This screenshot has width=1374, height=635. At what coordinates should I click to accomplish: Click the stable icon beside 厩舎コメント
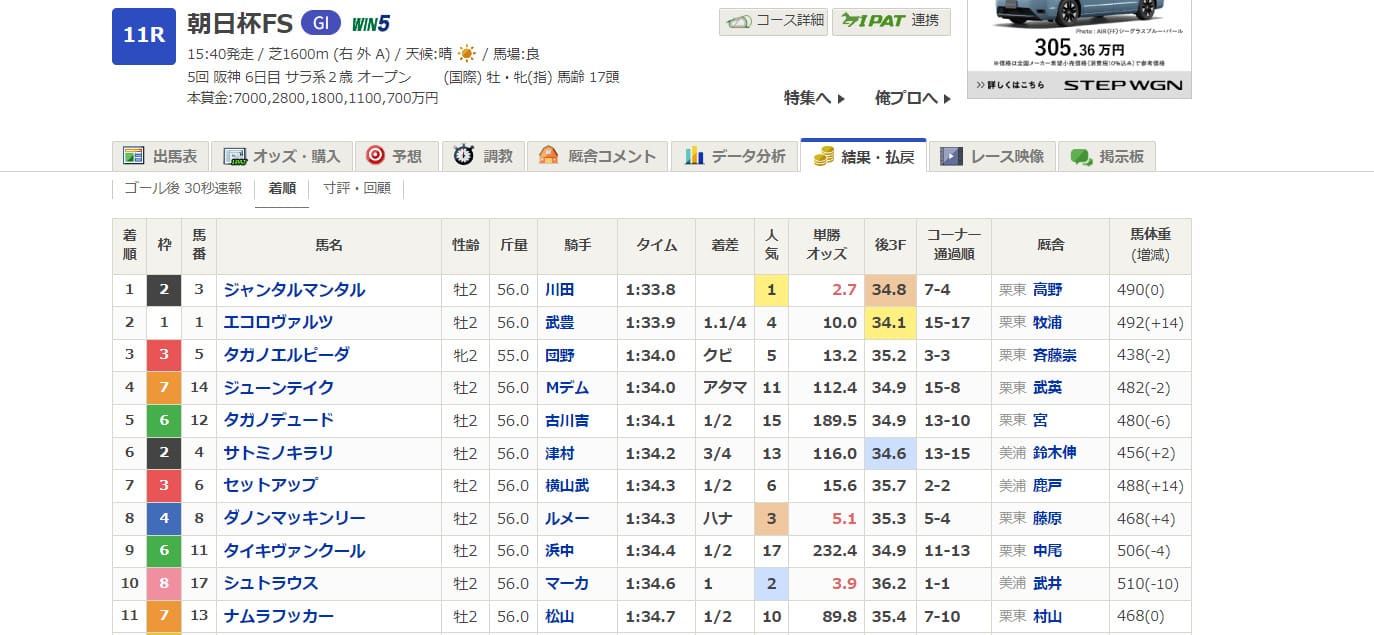[x=548, y=156]
